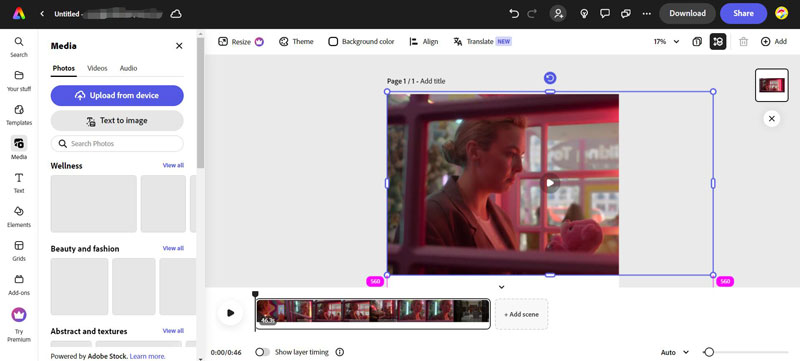The width and height of the screenshot is (800, 361).
Task: Open the user profile avatar
Action: (x=782, y=13)
